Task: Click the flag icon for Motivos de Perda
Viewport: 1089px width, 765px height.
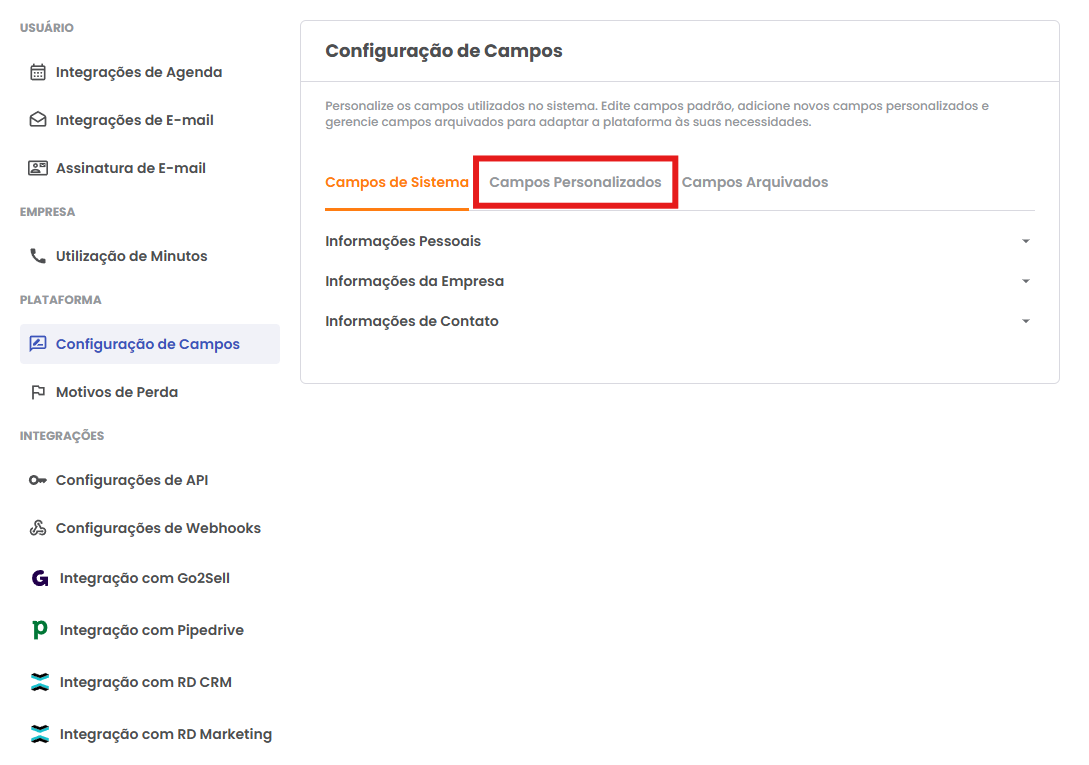Action: pyautogui.click(x=38, y=392)
